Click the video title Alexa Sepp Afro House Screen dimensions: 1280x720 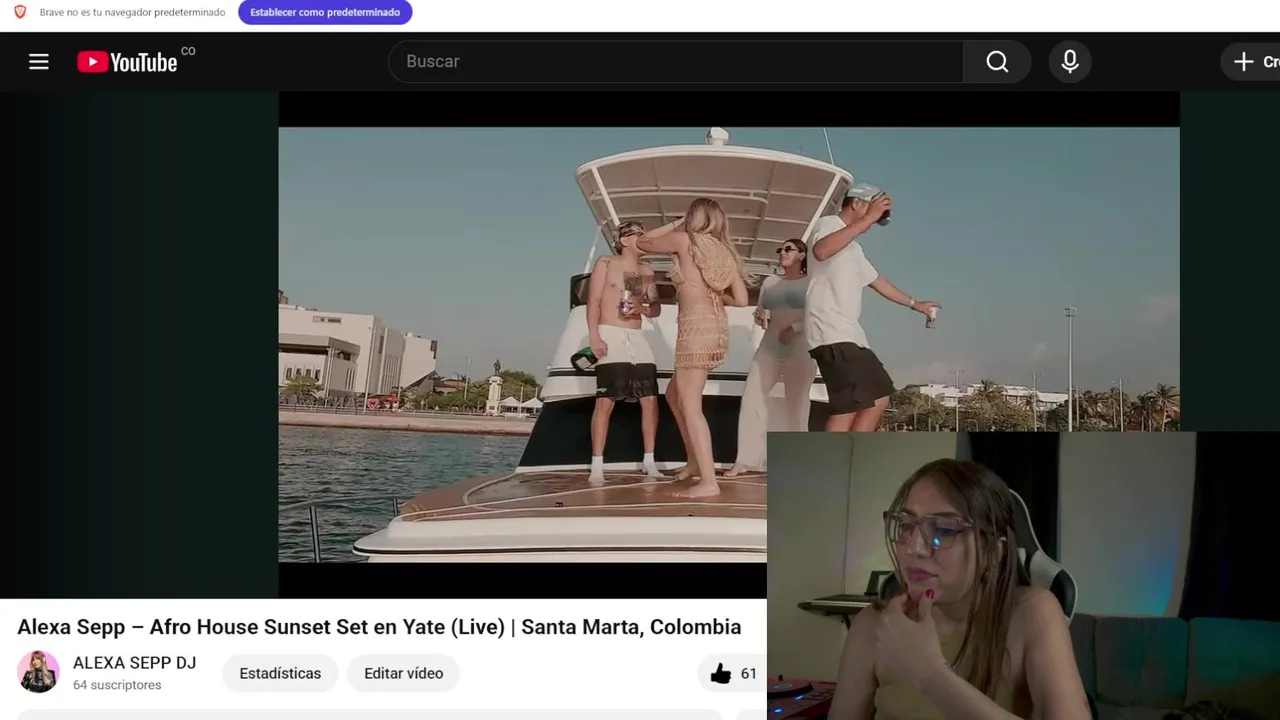(379, 627)
